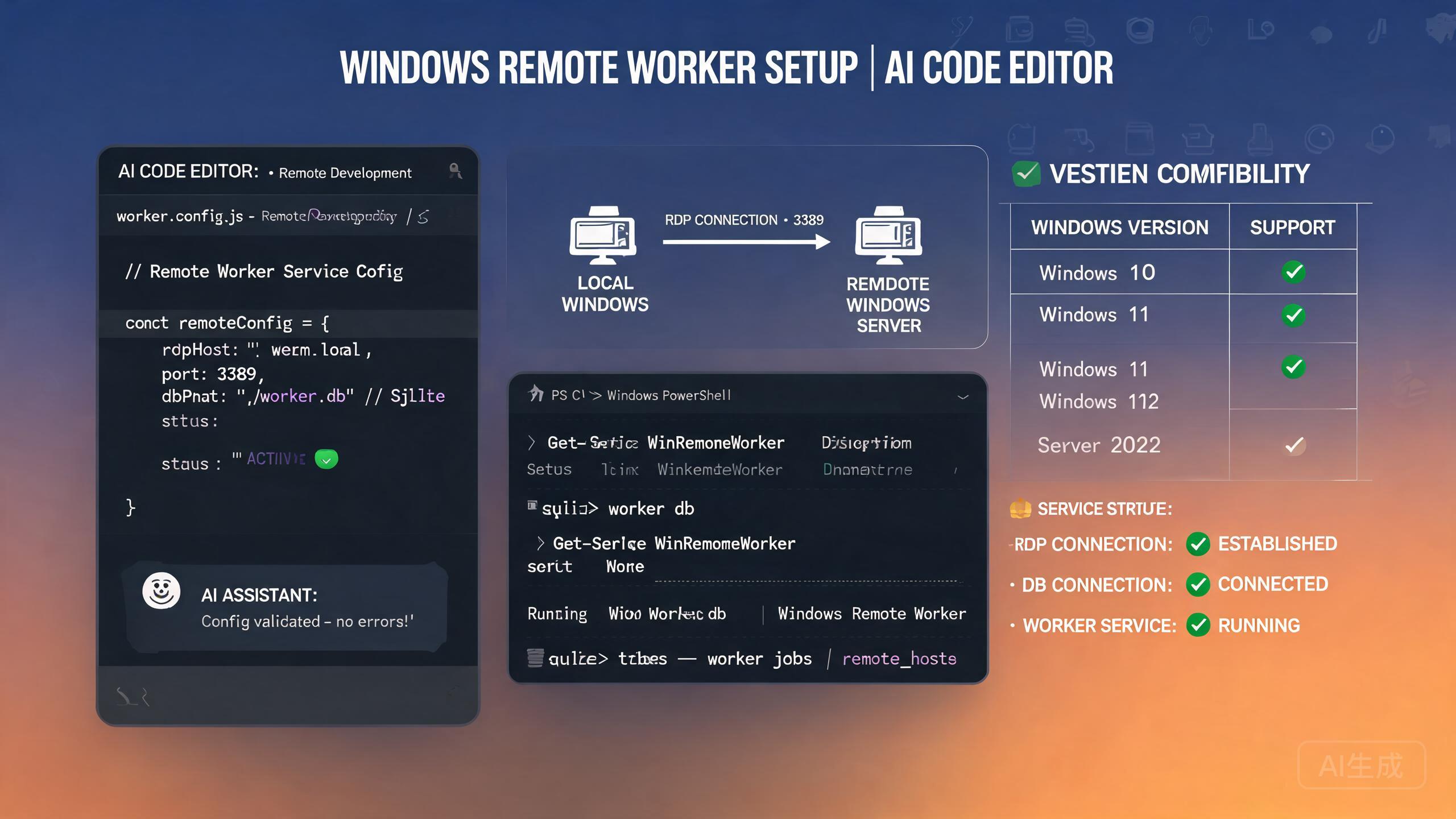This screenshot has width=1456, height=819.
Task: Toggle the RDP Connection Established check
Action: pyautogui.click(x=1198, y=544)
